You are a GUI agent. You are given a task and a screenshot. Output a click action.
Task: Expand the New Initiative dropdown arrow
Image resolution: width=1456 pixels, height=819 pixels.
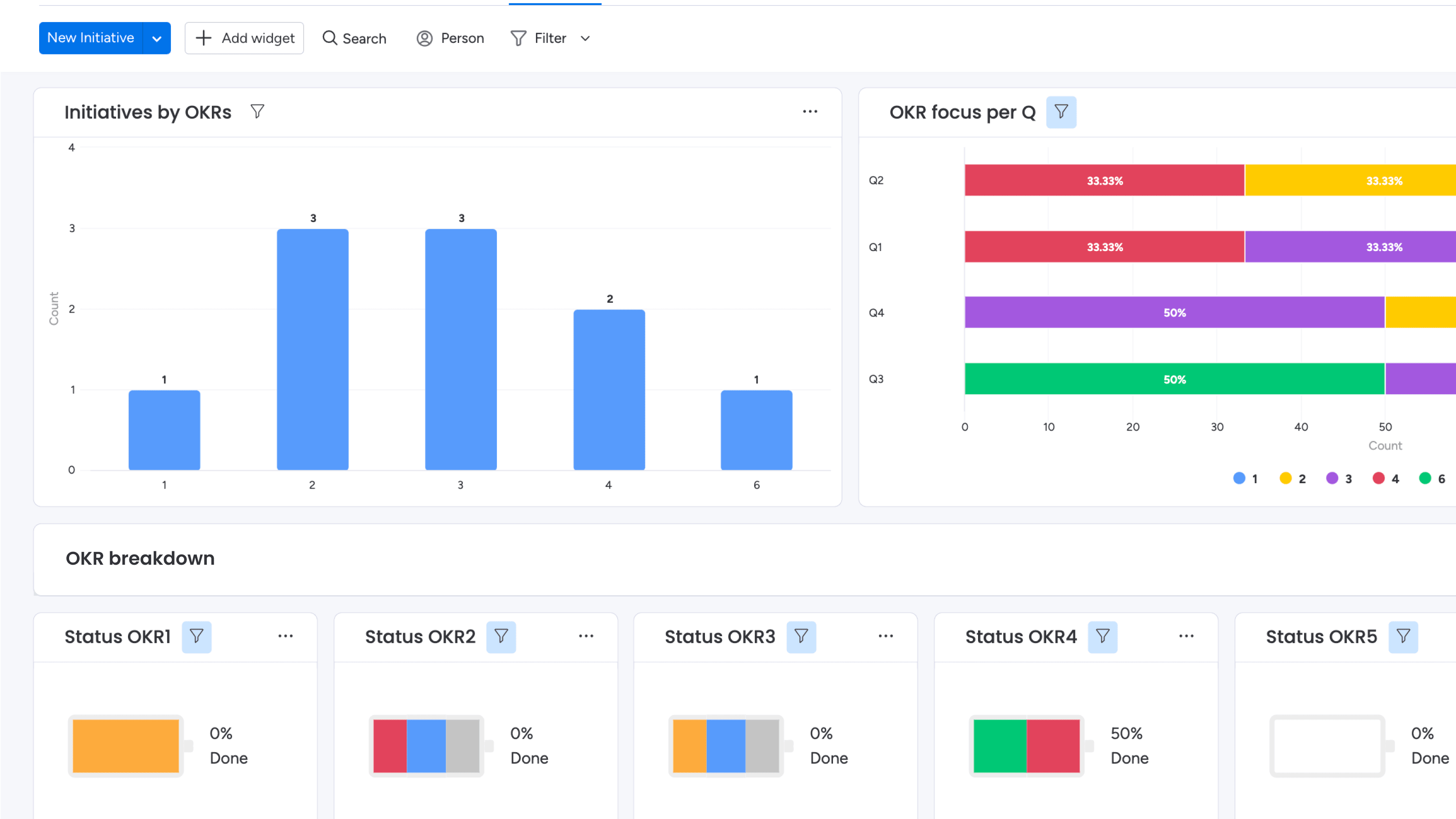pos(157,38)
